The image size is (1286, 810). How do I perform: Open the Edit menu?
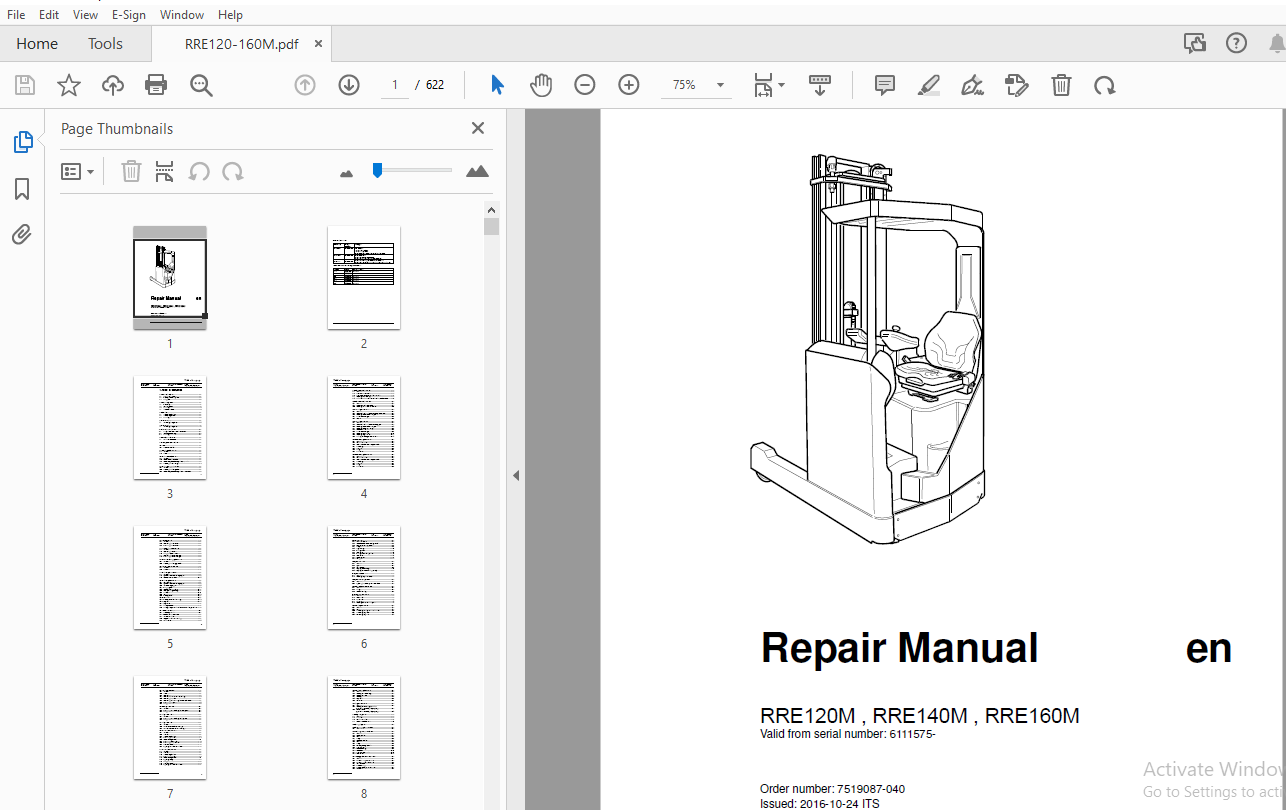coord(49,15)
